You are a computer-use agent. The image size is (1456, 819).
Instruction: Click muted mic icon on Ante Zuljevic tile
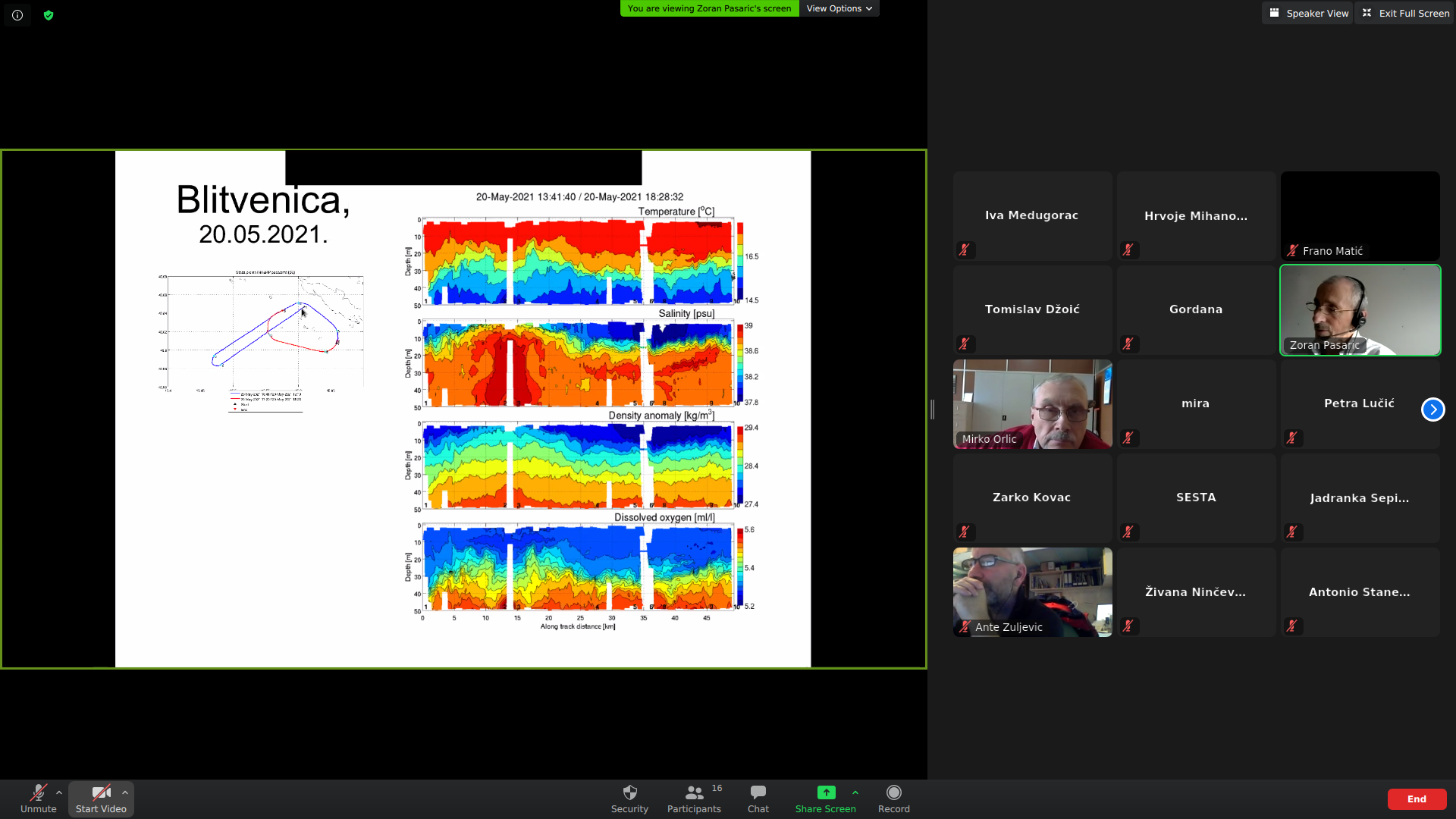point(965,626)
